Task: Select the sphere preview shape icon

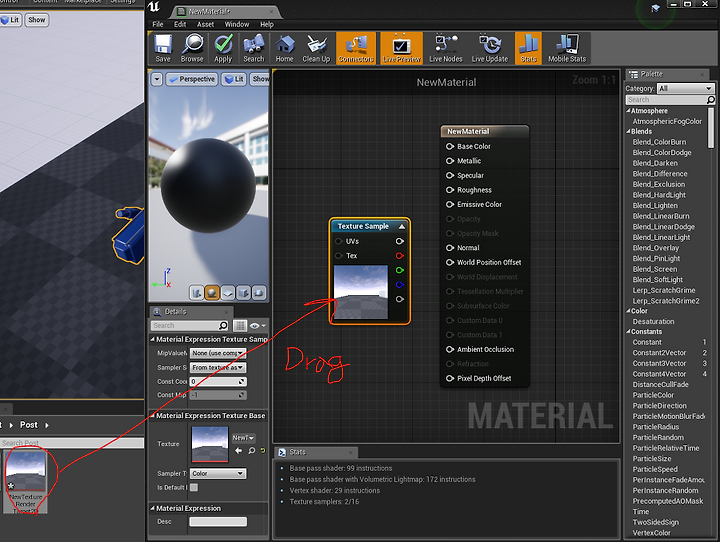Action: click(212, 293)
